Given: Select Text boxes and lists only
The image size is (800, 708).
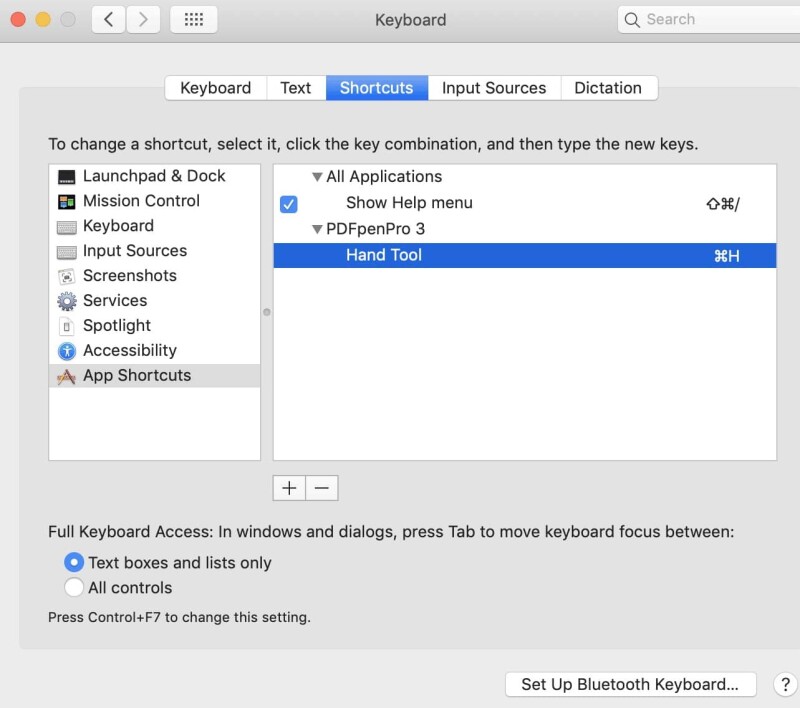Looking at the screenshot, I should point(74,562).
